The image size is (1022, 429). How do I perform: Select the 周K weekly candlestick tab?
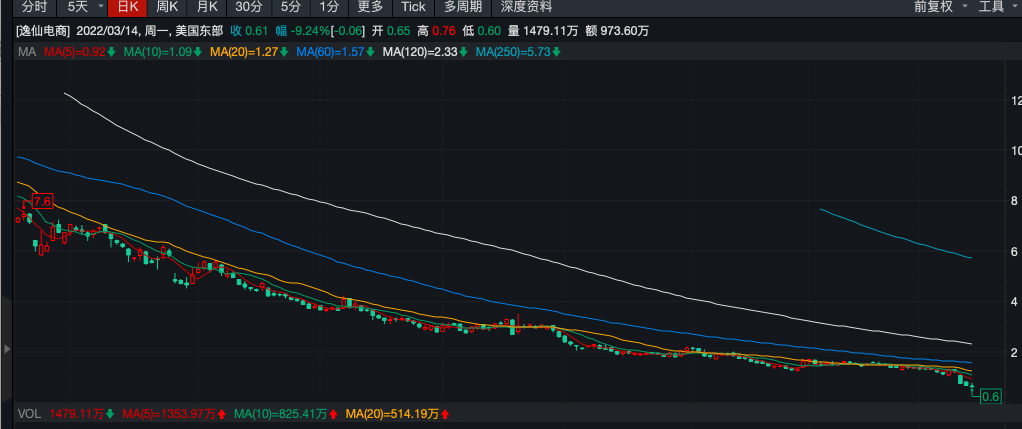point(167,7)
